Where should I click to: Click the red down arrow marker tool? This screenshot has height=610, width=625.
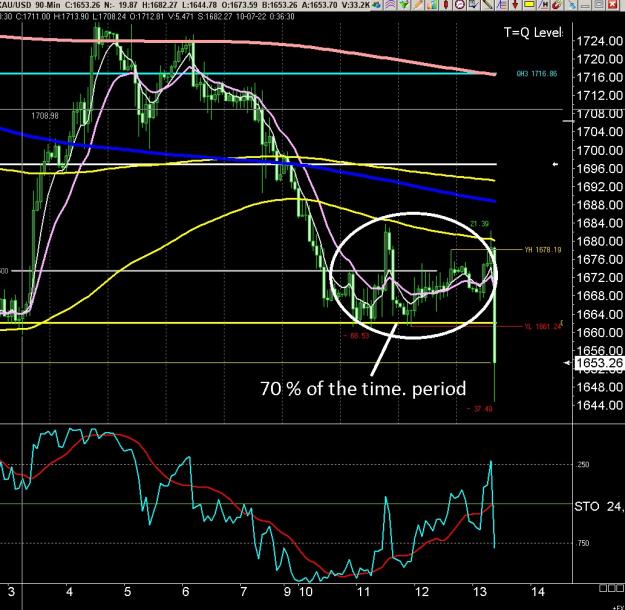pos(515,5)
